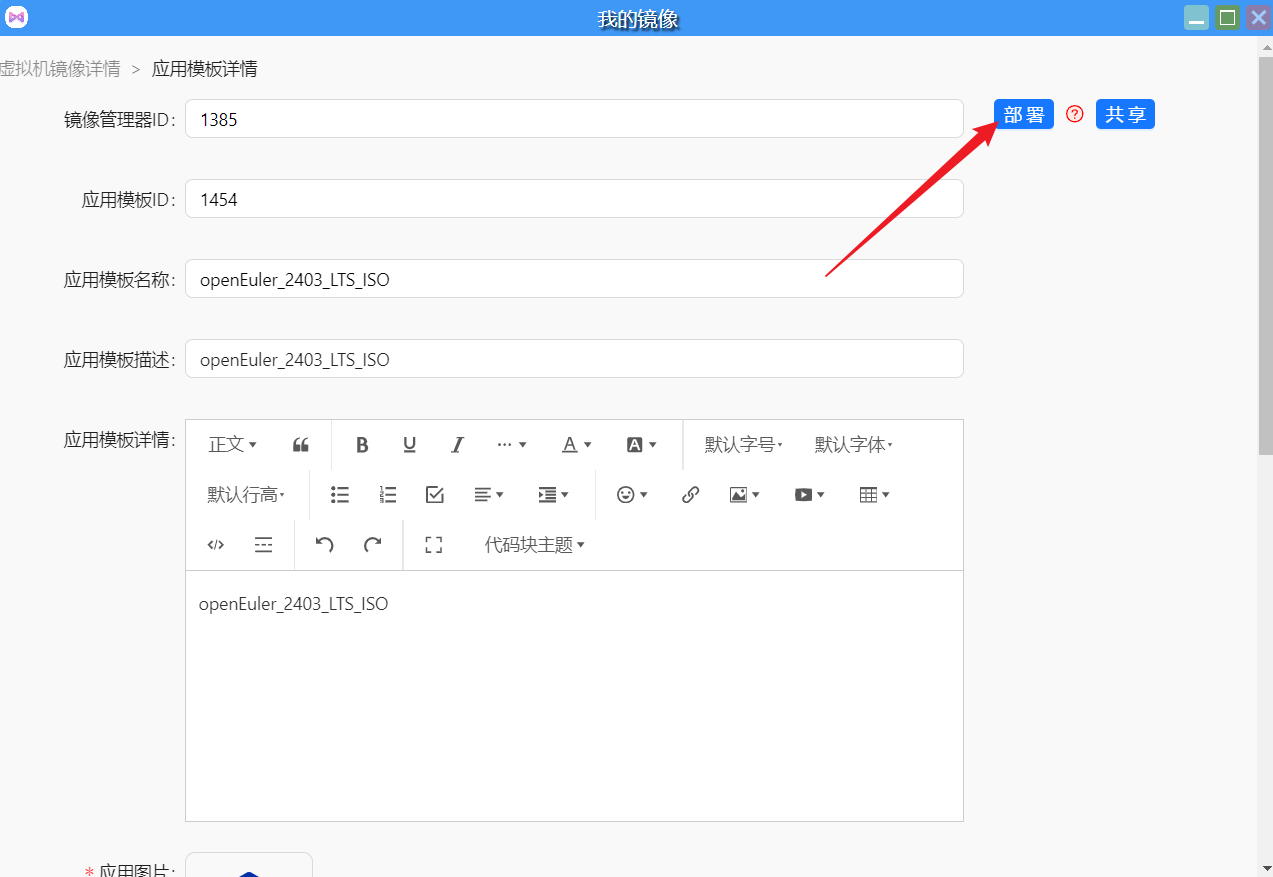Open the text alignment menu

tap(489, 495)
